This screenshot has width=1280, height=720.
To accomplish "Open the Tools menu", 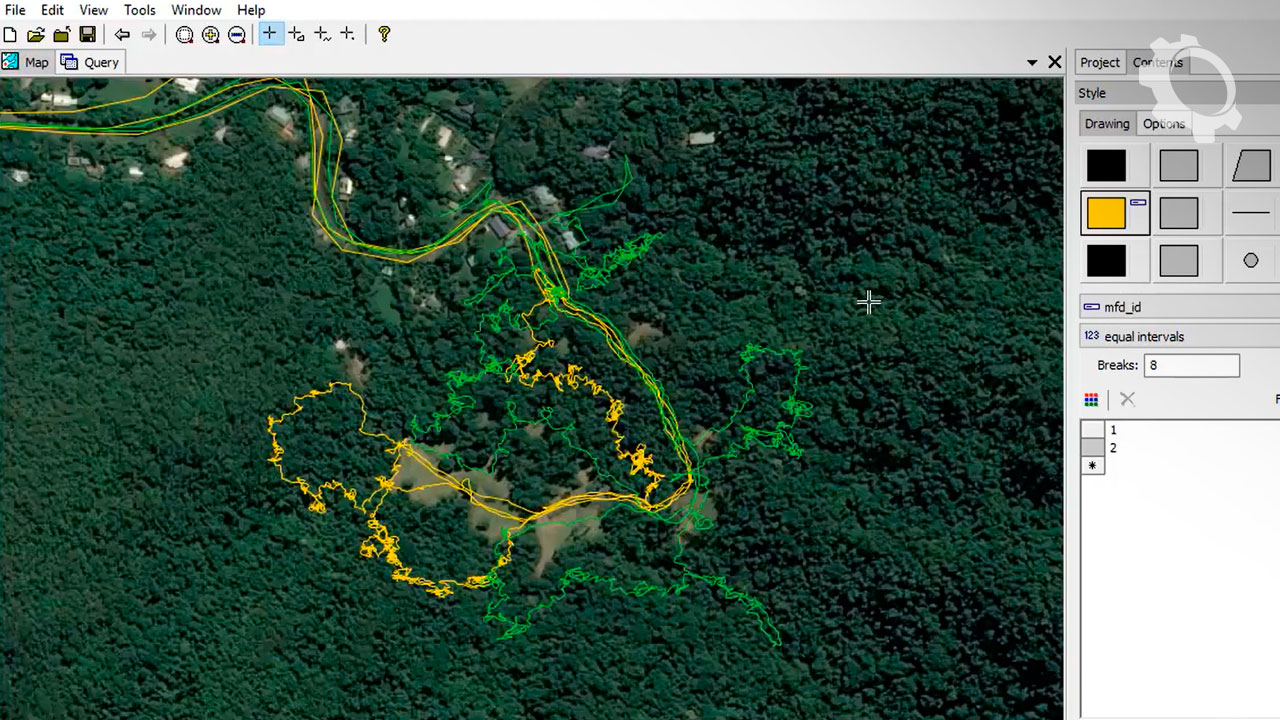I will (139, 10).
